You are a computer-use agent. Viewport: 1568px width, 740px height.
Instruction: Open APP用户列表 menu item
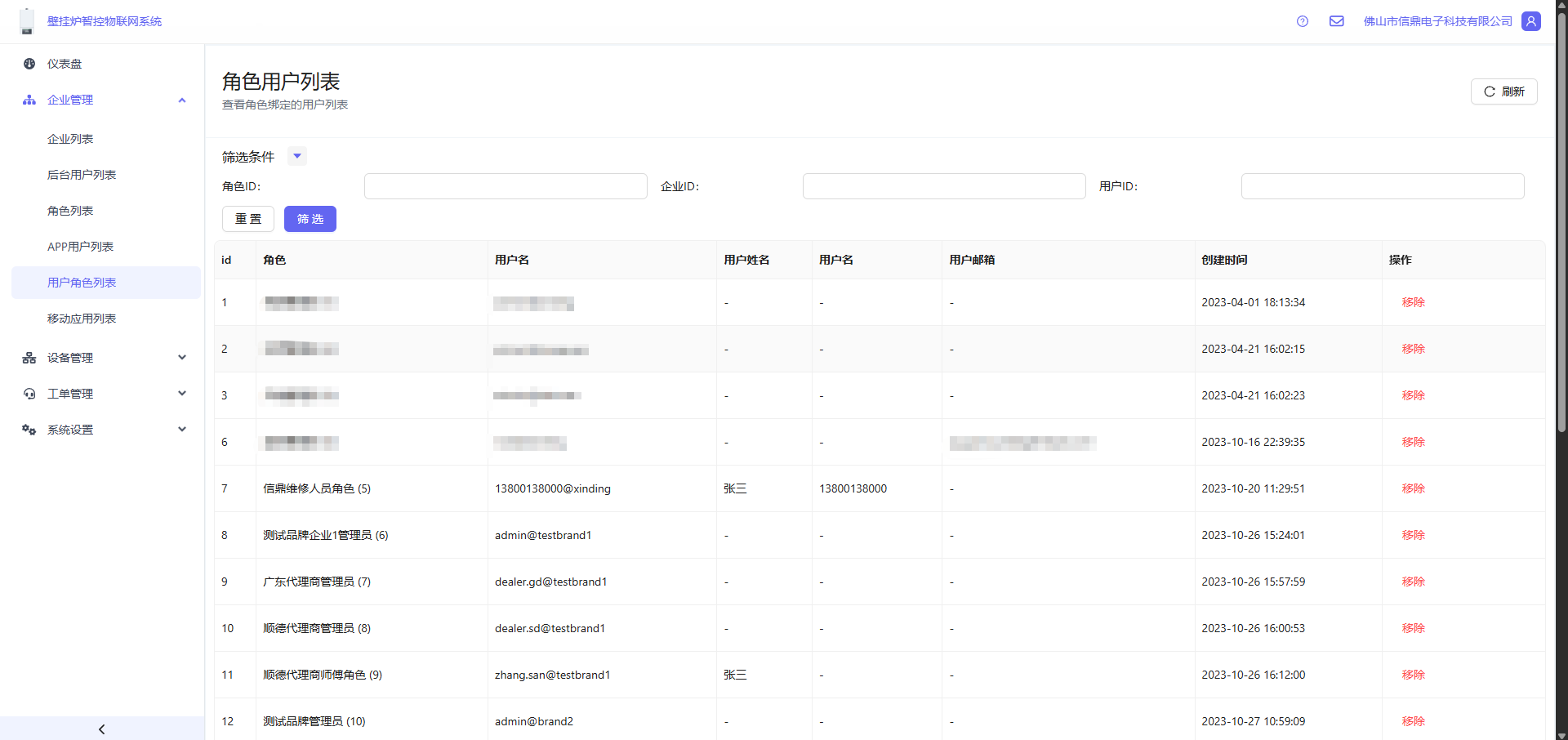(80, 247)
